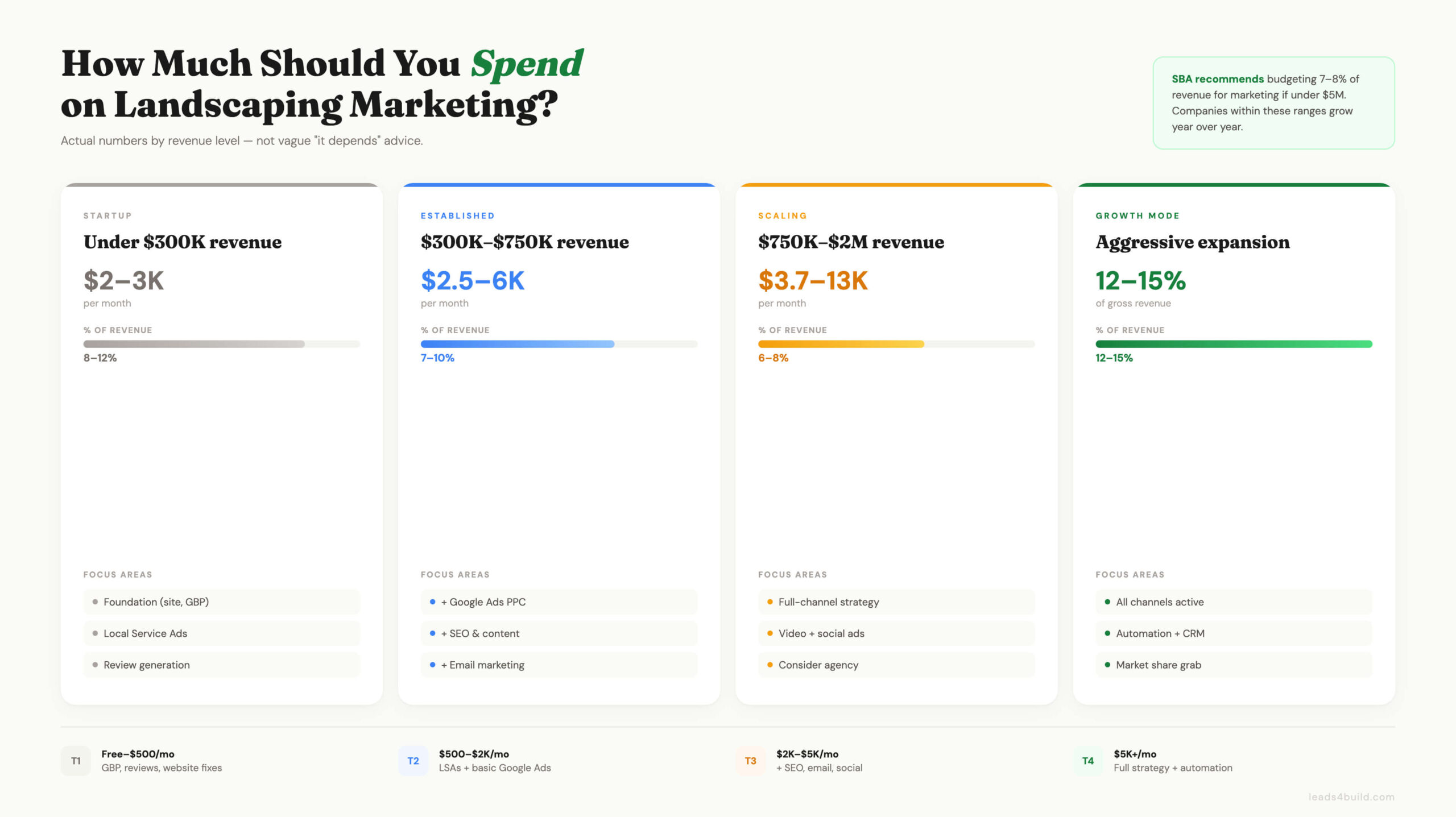
Task: Click the Startup revenue progress bar
Action: pos(221,344)
